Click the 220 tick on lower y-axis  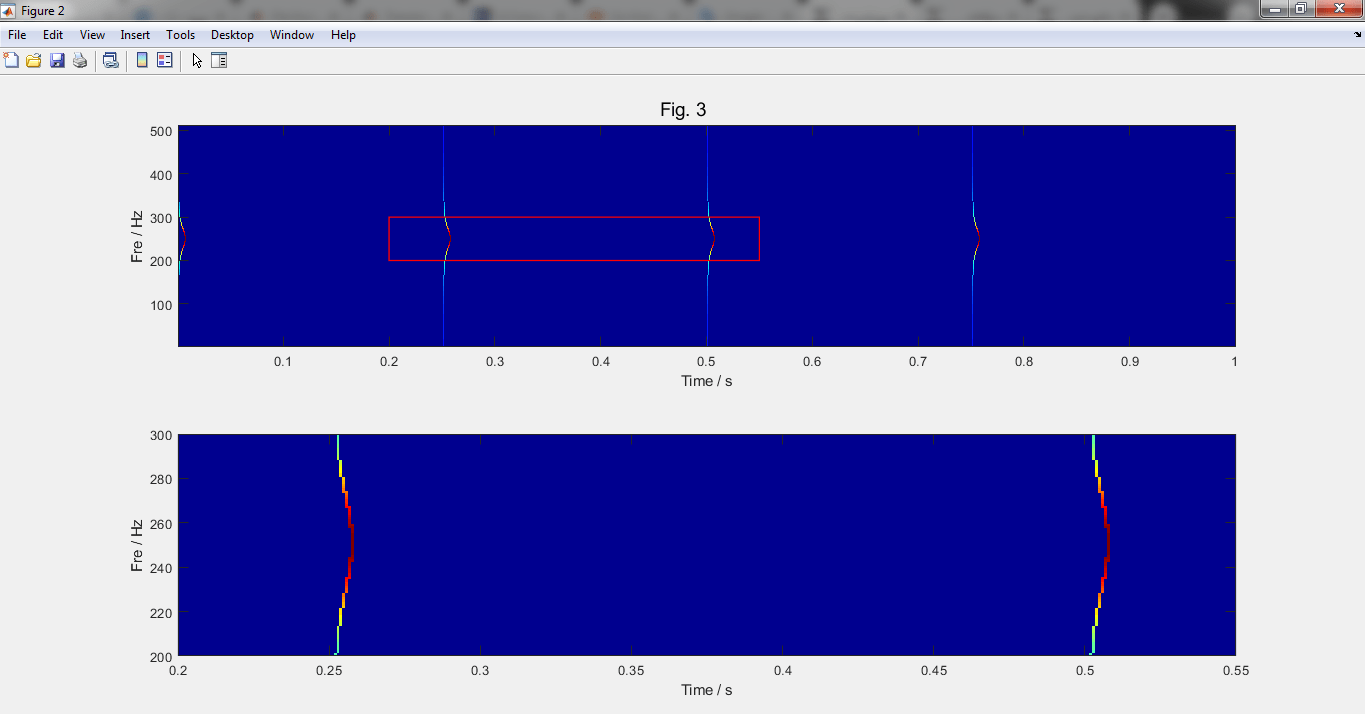(161, 613)
